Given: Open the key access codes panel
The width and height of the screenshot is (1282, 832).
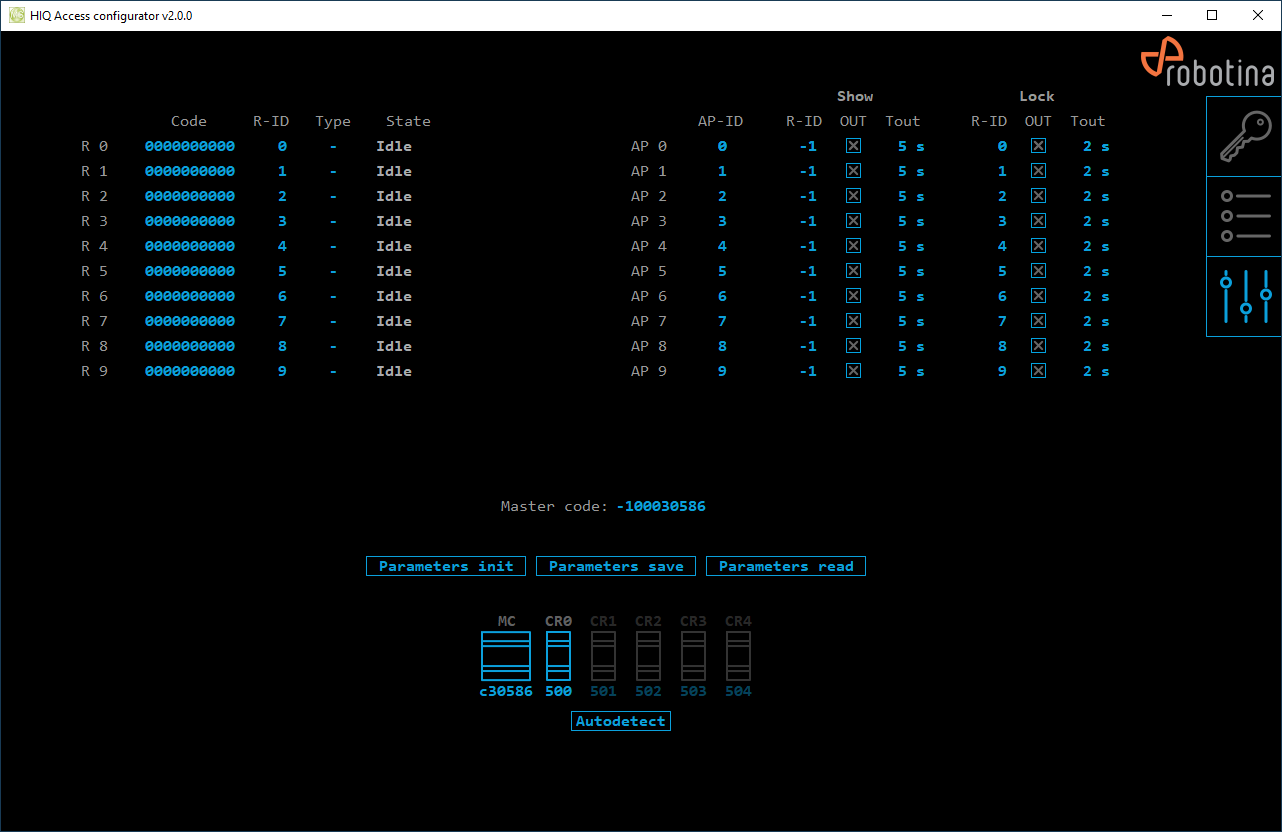Looking at the screenshot, I should tap(1244, 138).
